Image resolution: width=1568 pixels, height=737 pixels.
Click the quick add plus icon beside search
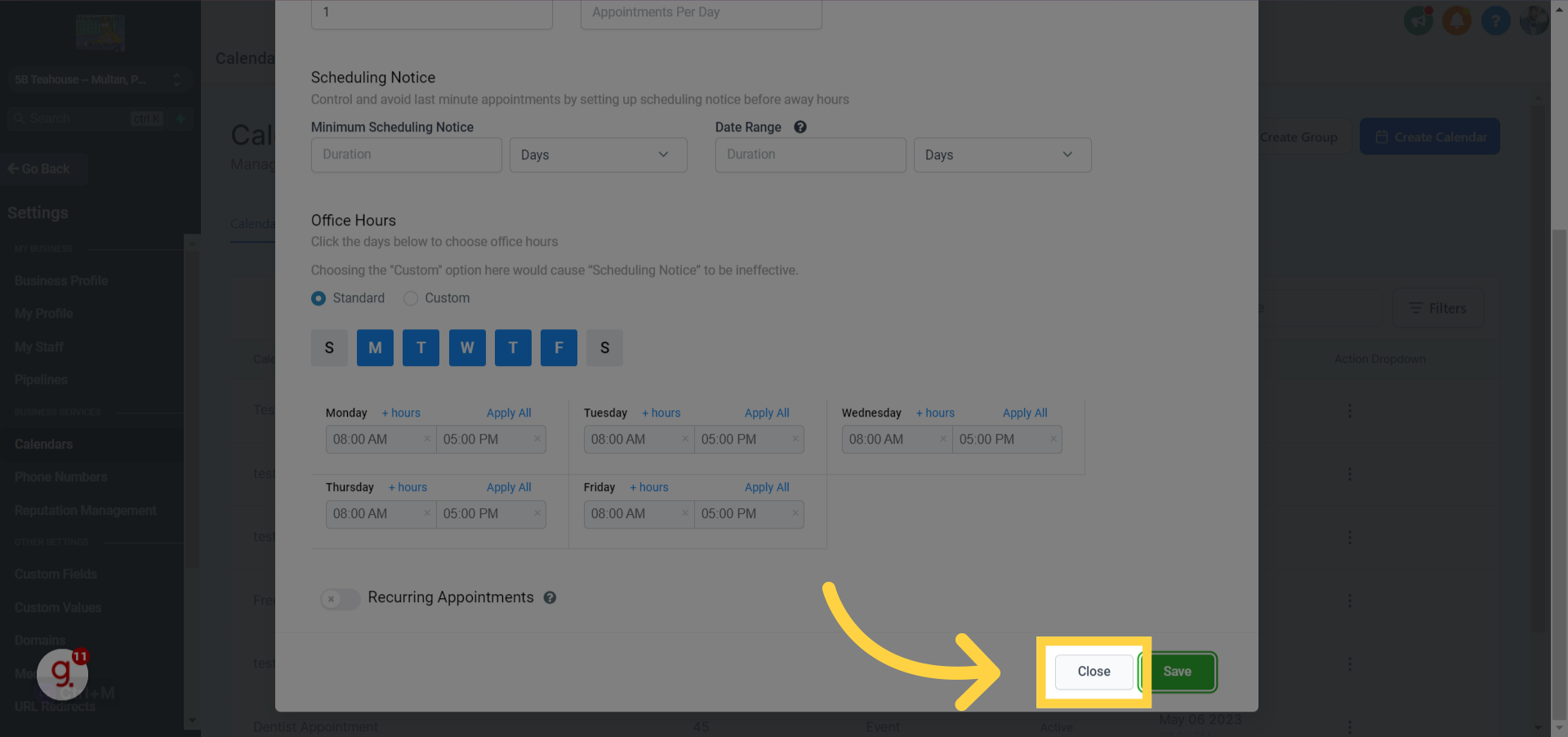(x=180, y=118)
